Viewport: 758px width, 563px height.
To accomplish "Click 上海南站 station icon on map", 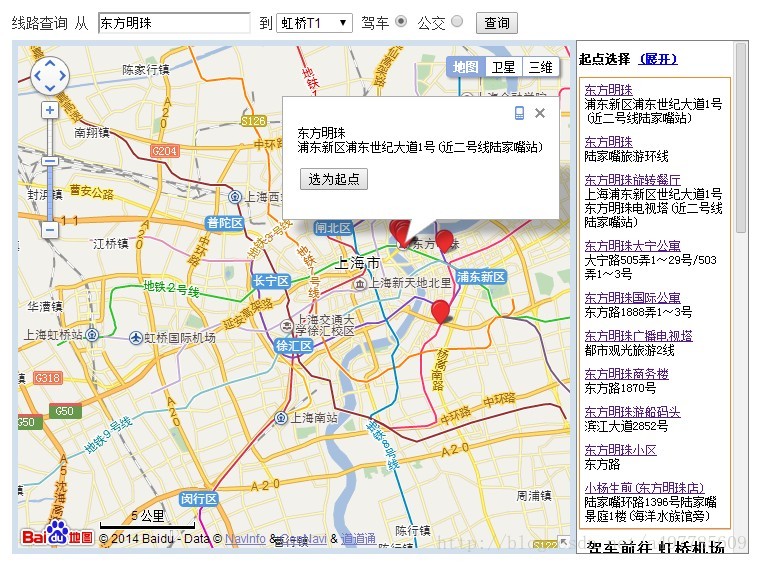I will (x=281, y=418).
